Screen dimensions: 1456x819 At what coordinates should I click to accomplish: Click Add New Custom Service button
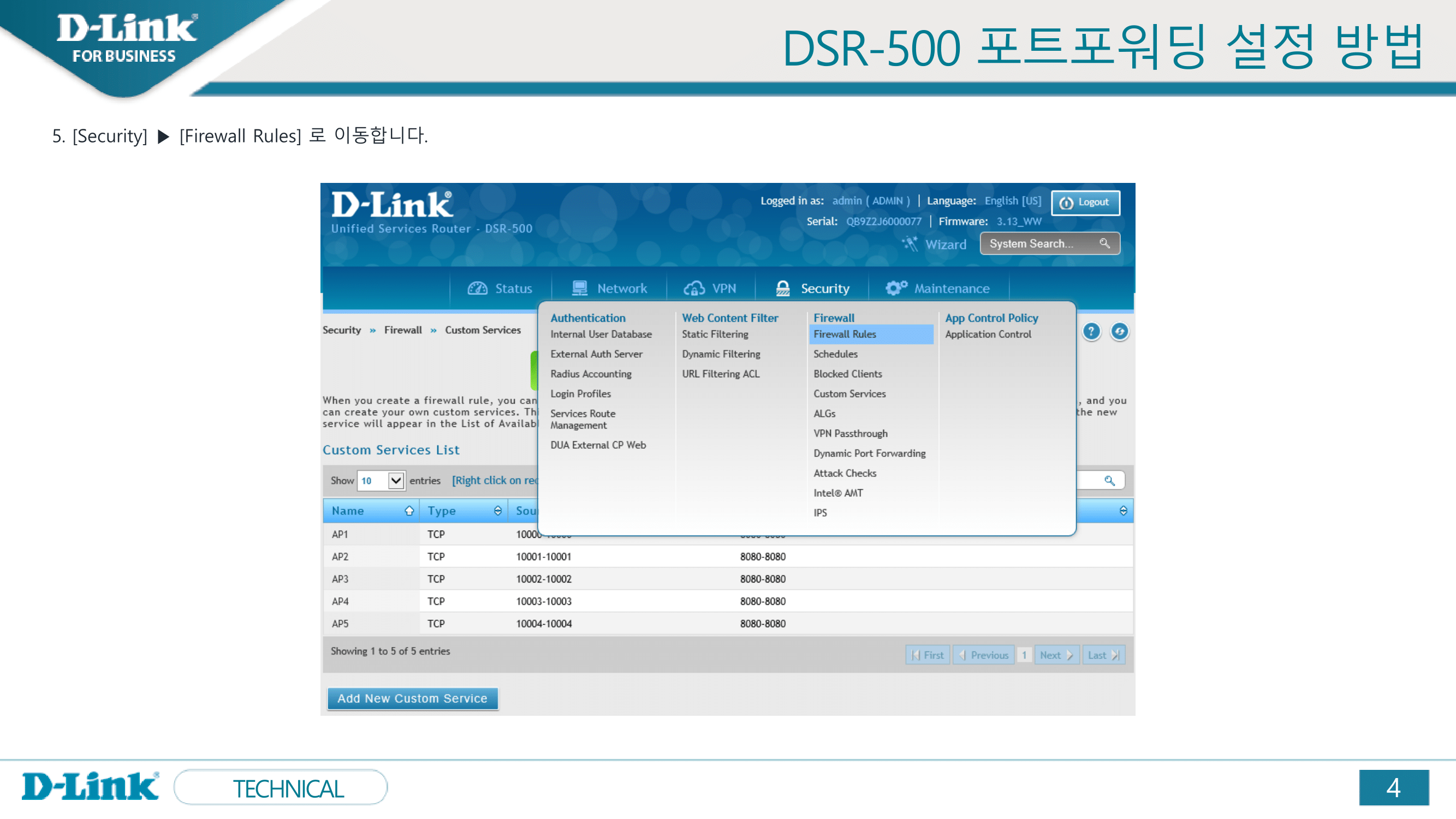(x=412, y=698)
